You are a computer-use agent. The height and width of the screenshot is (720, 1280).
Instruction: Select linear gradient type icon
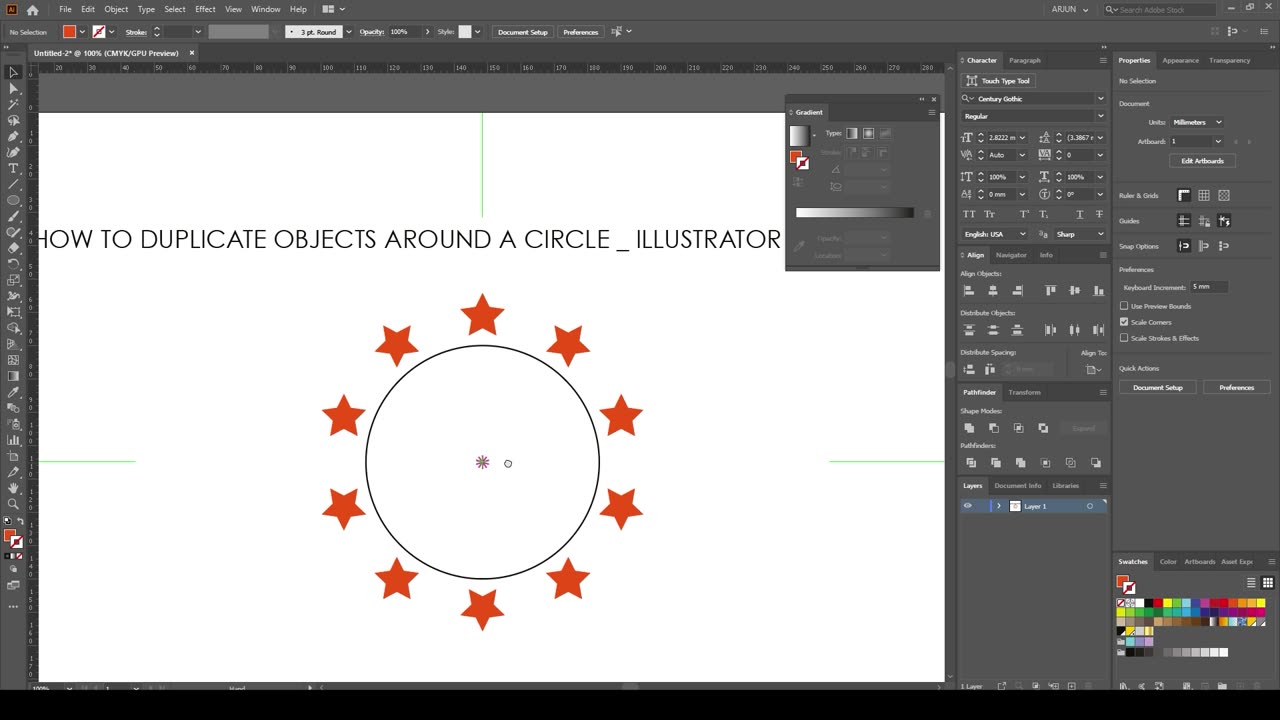coord(852,133)
